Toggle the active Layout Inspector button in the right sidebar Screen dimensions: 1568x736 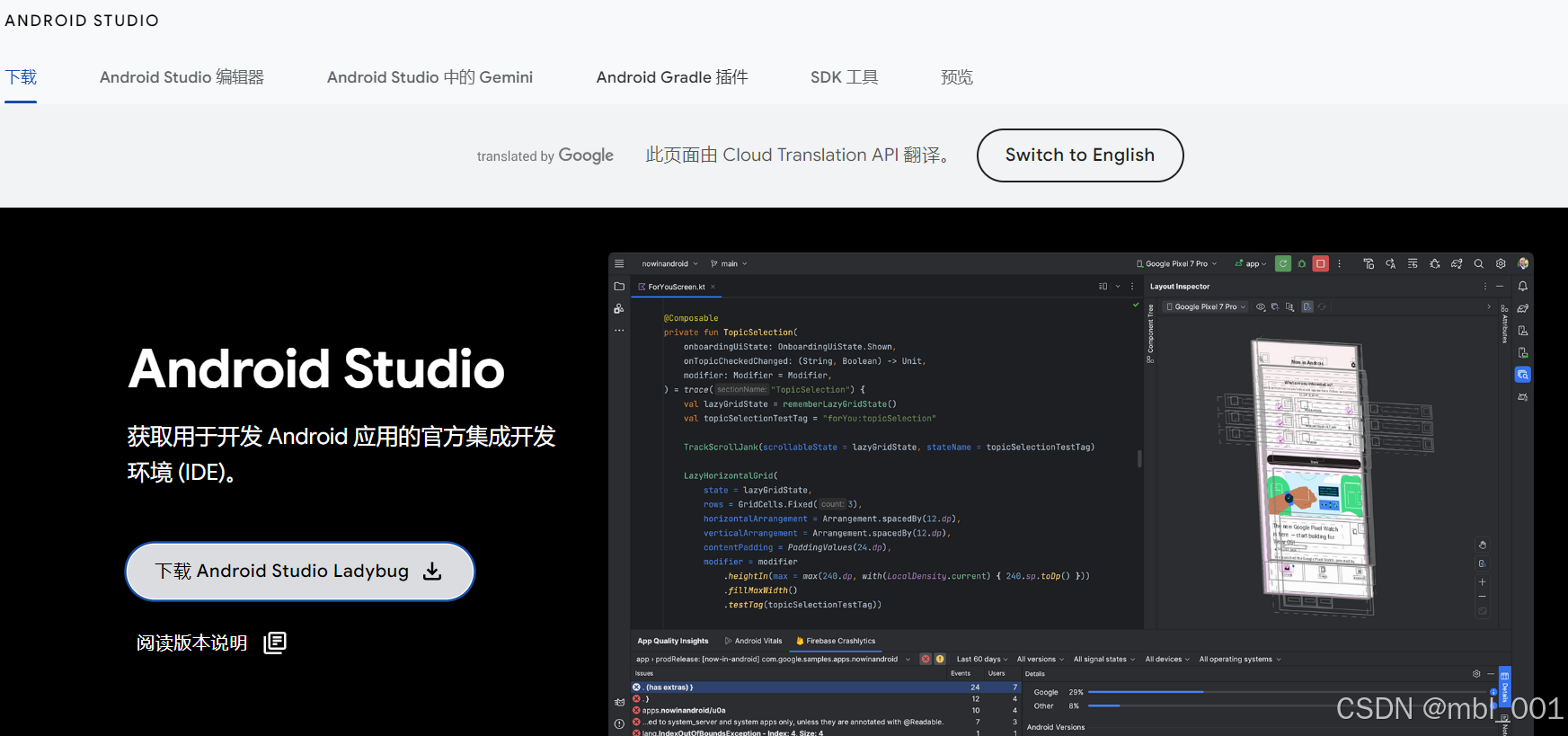point(1523,375)
